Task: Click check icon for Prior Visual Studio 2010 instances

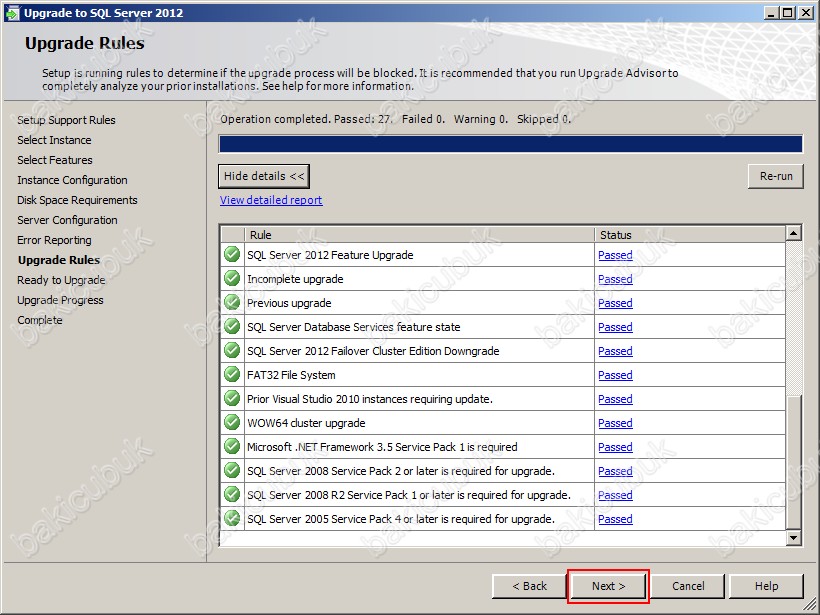Action: pyautogui.click(x=232, y=399)
